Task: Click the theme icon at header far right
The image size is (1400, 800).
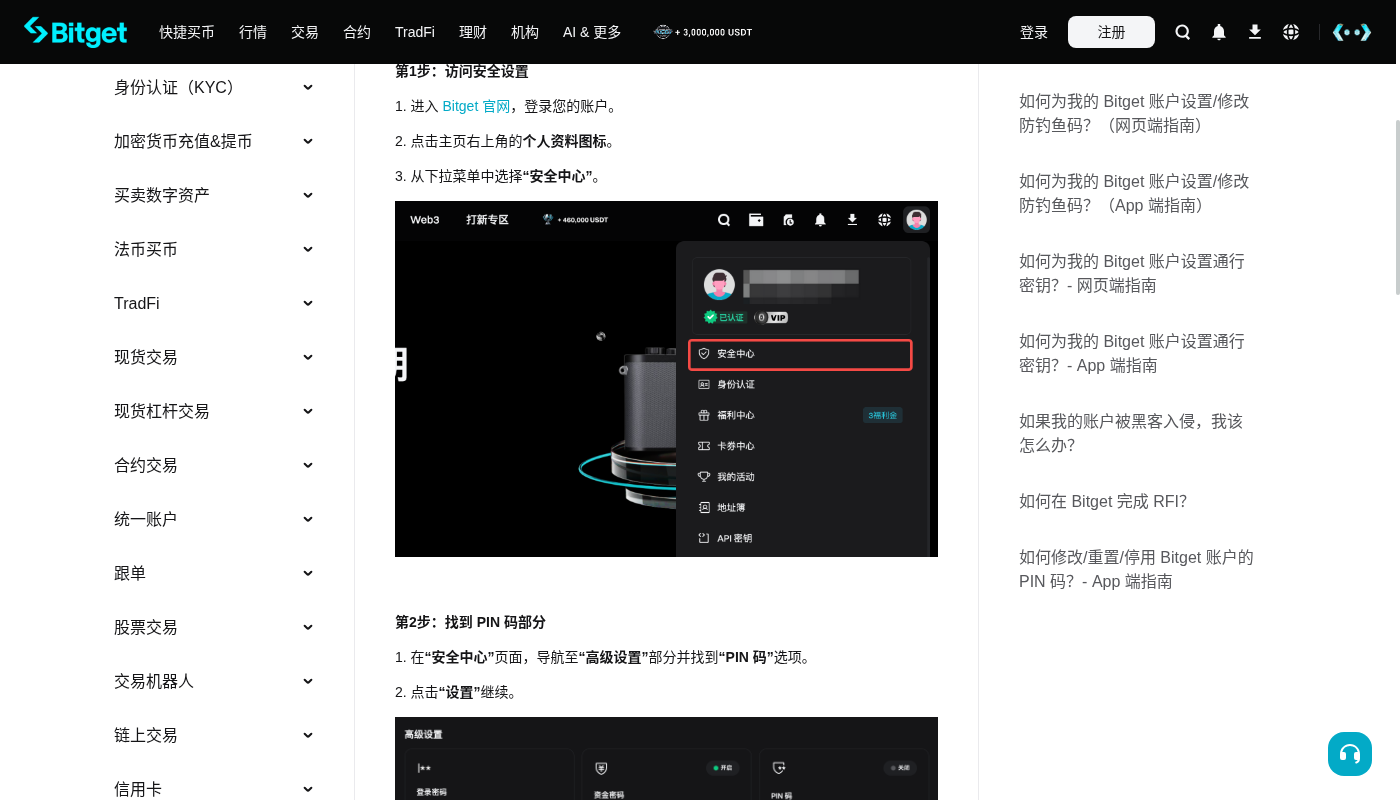Action: (x=1352, y=32)
